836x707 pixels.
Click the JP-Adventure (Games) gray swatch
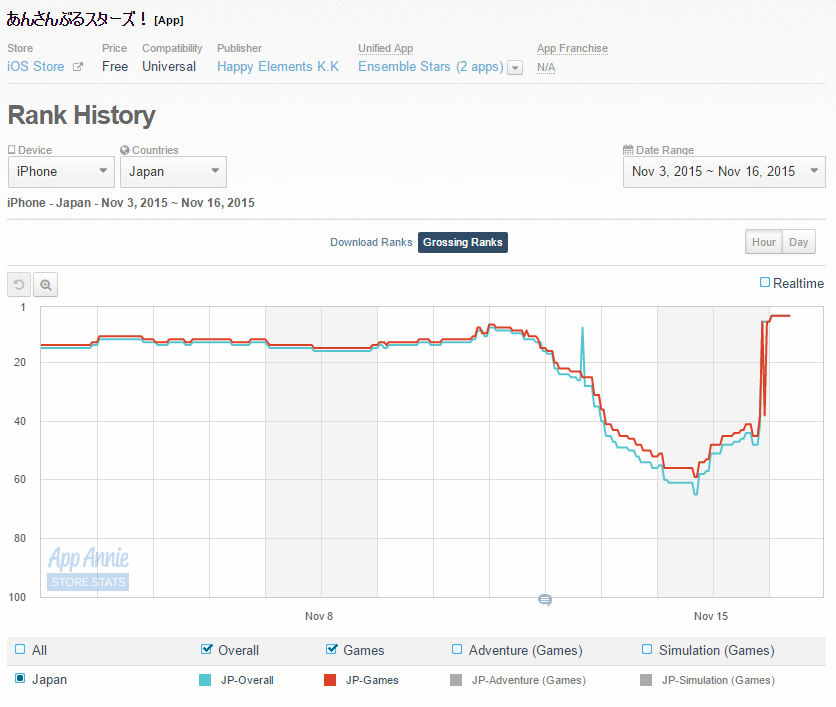(456, 680)
